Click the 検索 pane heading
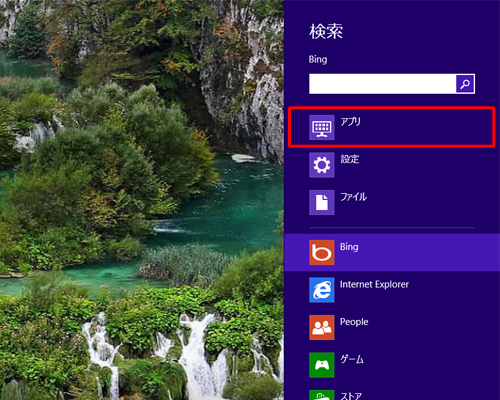500x400 pixels. 326,32
